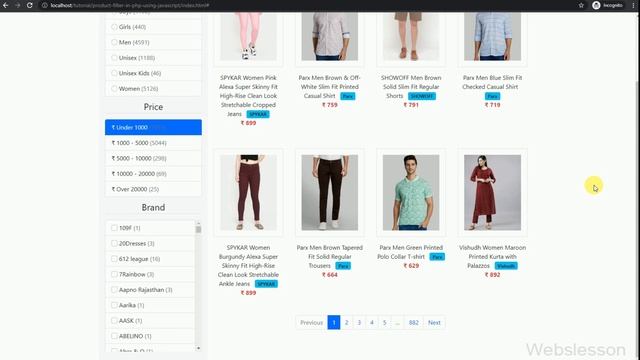The width and height of the screenshot is (640, 360).
Task: Go to pagination page 4
Action: 371,323
